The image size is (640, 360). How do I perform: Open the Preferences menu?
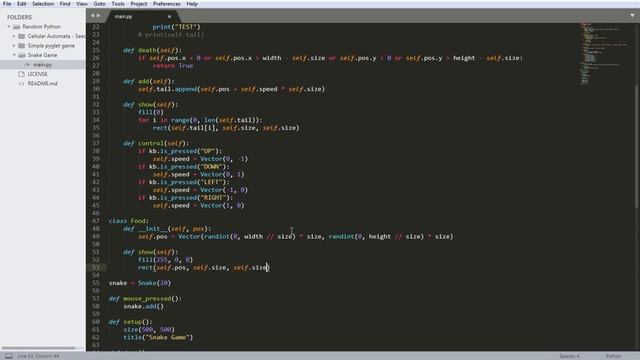point(167,4)
